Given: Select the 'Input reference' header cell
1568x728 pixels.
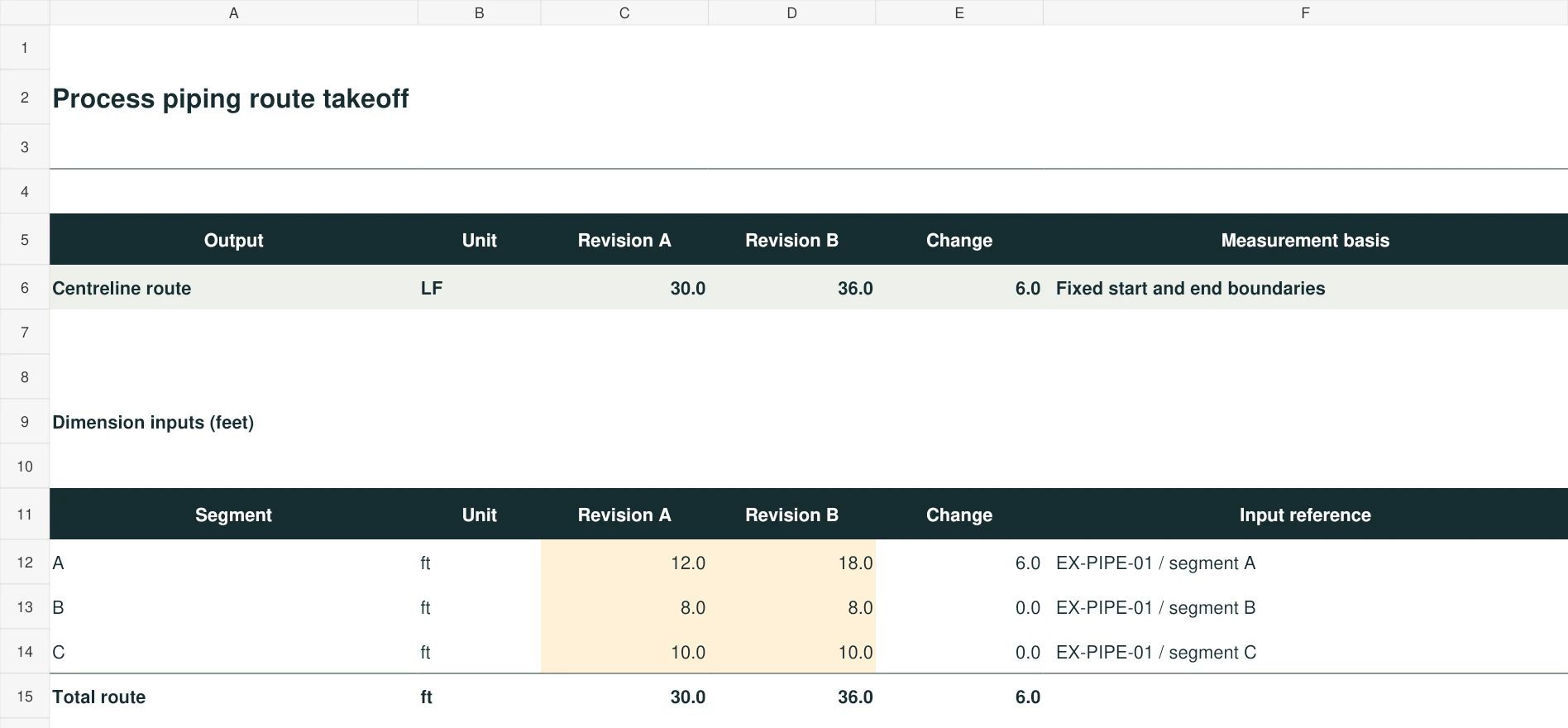Looking at the screenshot, I should (x=1305, y=515).
